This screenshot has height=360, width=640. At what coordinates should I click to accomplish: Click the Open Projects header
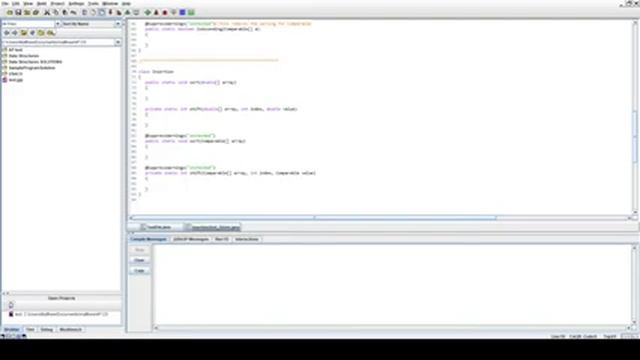pyautogui.click(x=62, y=298)
